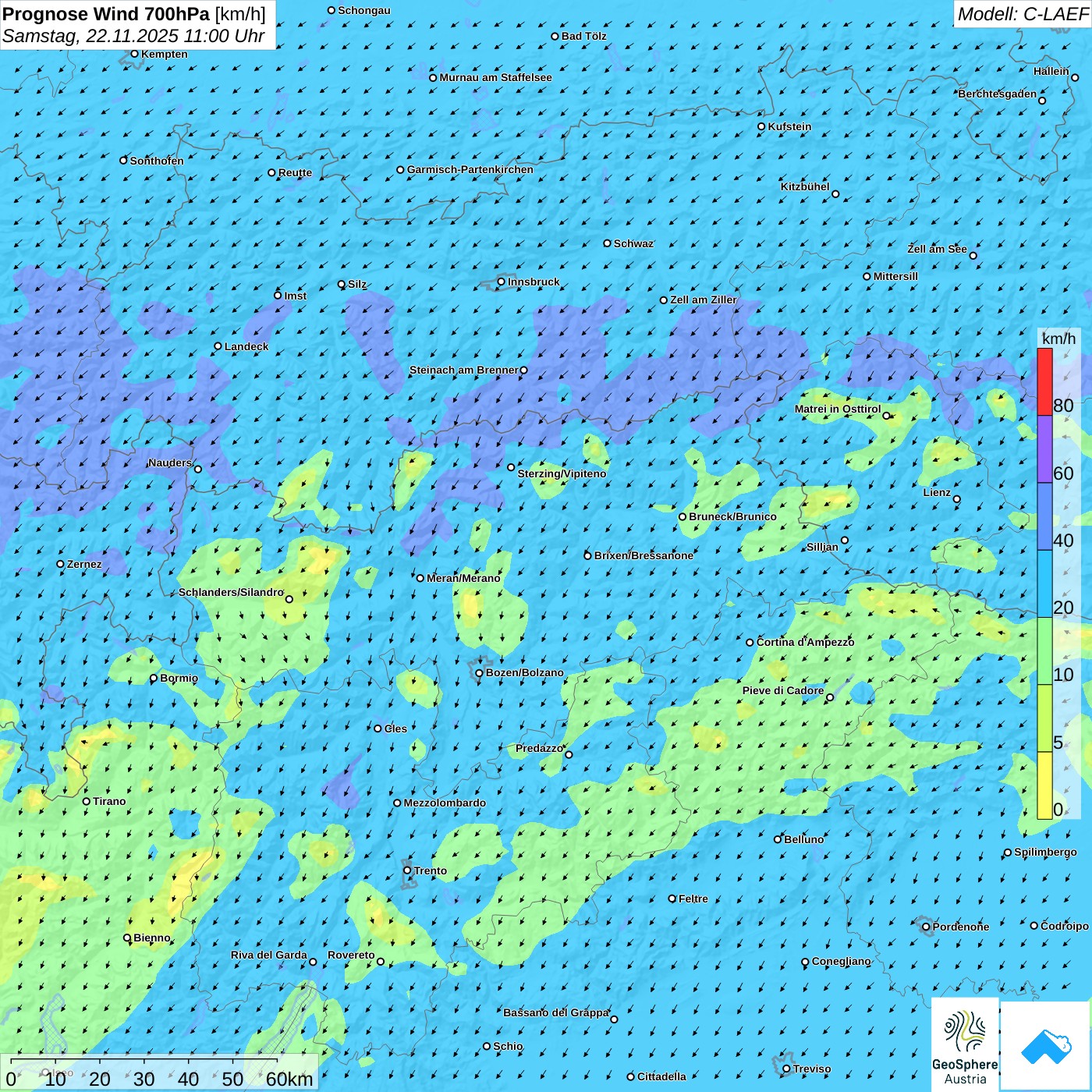
Task: Click the 'Reutte' label
Action: pos(295,172)
